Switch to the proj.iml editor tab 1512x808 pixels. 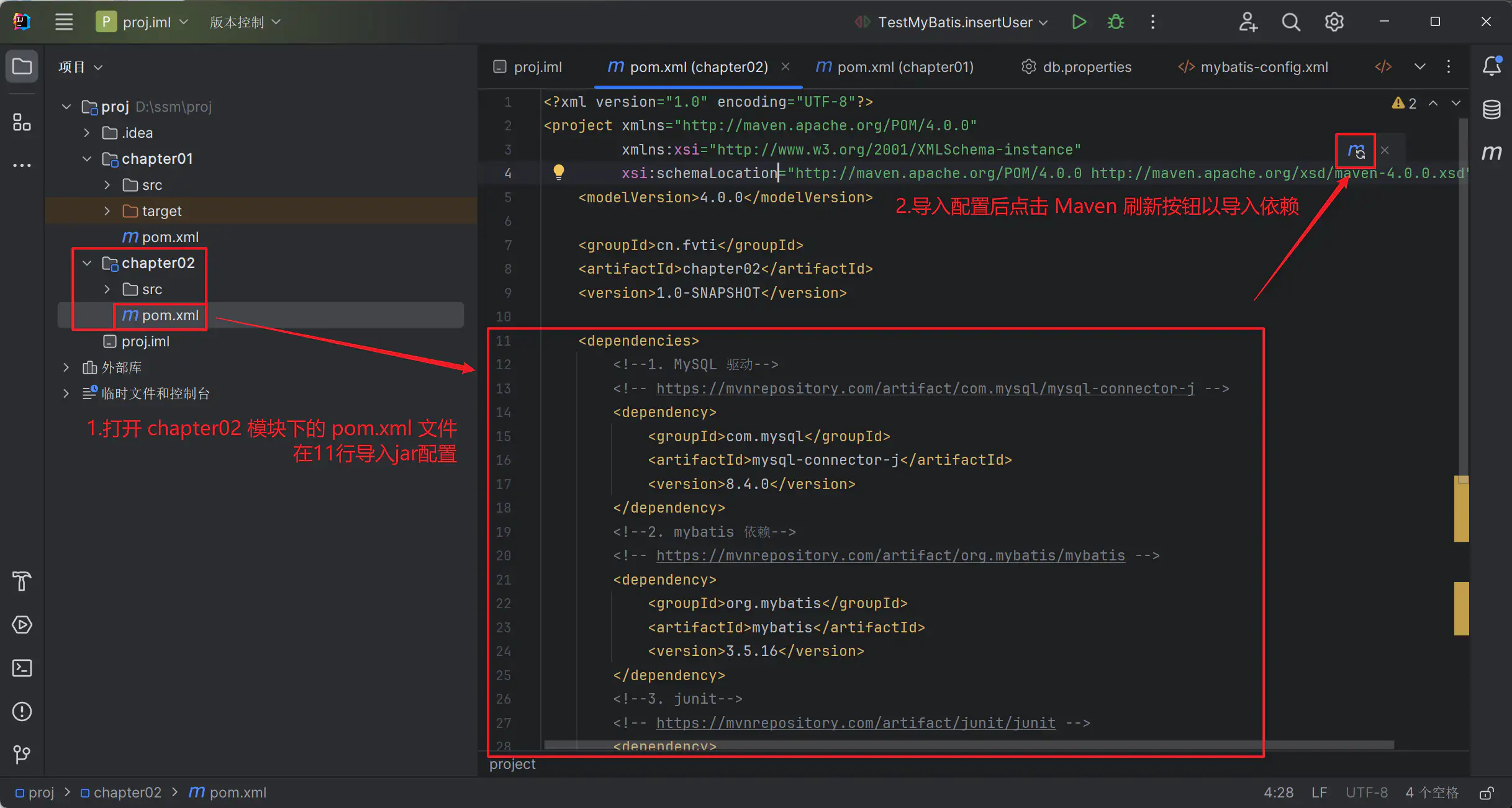point(527,66)
